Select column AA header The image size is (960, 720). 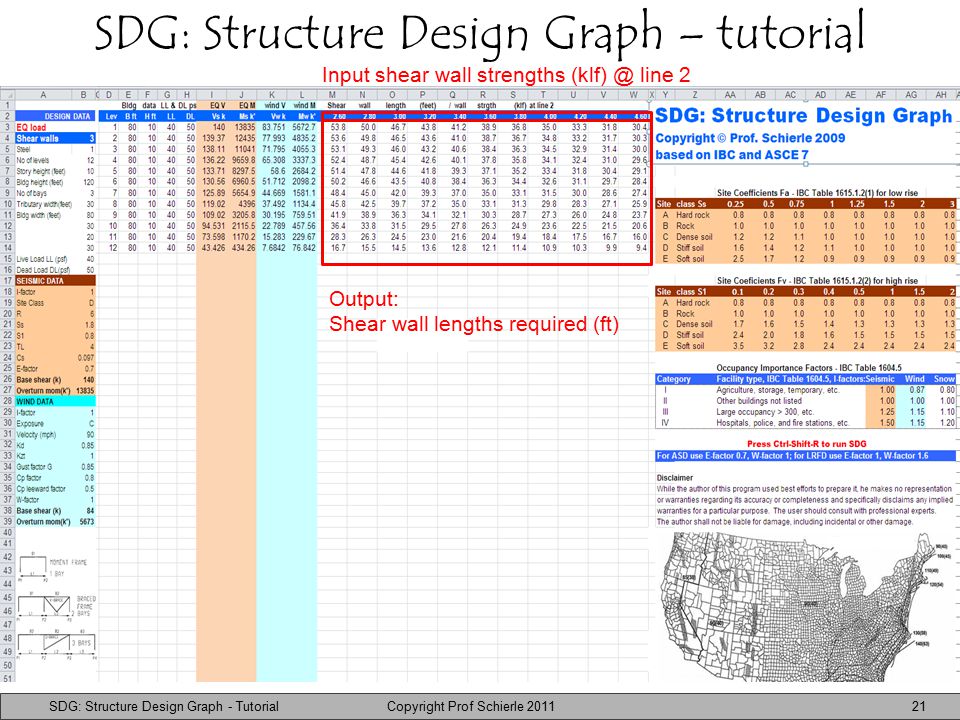730,95
